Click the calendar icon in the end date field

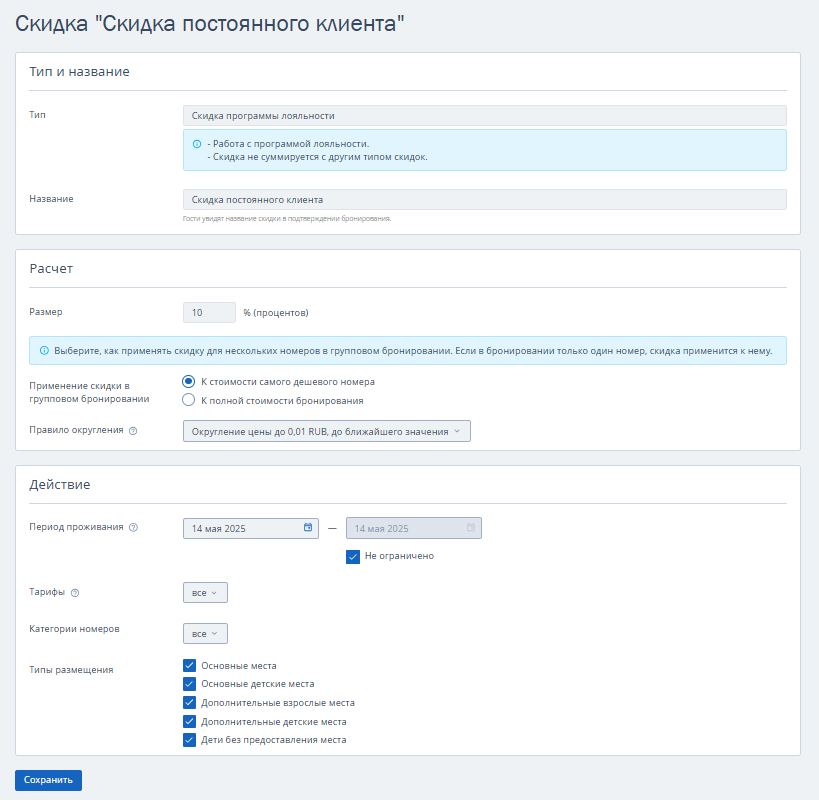coord(471,527)
